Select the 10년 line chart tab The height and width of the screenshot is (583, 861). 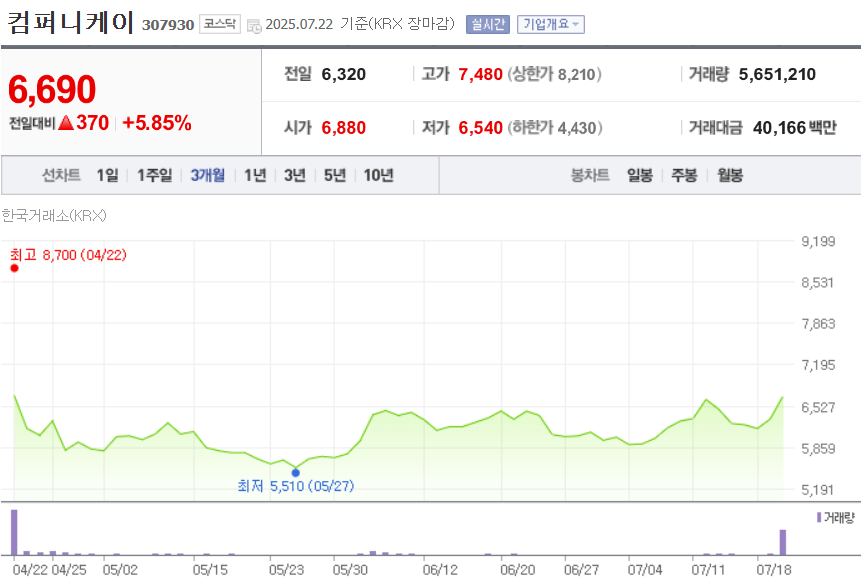point(379,175)
